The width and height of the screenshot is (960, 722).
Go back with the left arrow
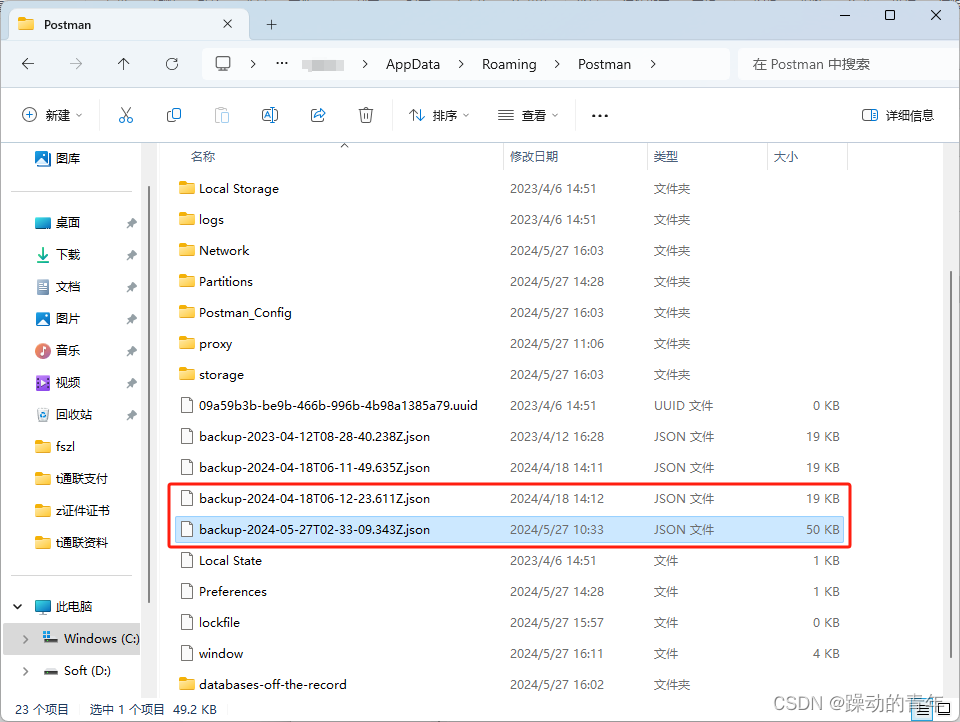pos(28,64)
